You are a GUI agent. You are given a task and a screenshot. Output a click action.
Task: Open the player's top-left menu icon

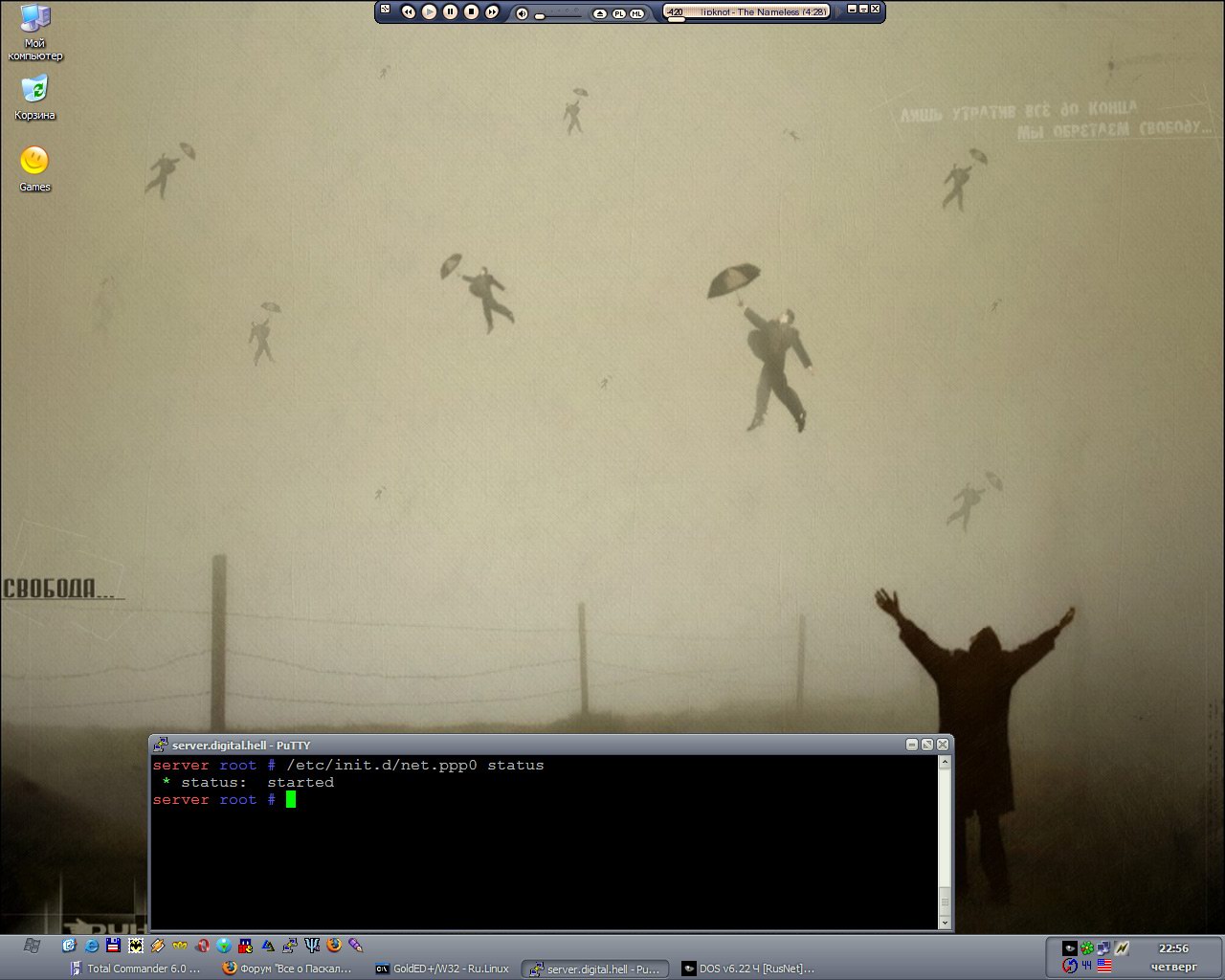point(386,10)
